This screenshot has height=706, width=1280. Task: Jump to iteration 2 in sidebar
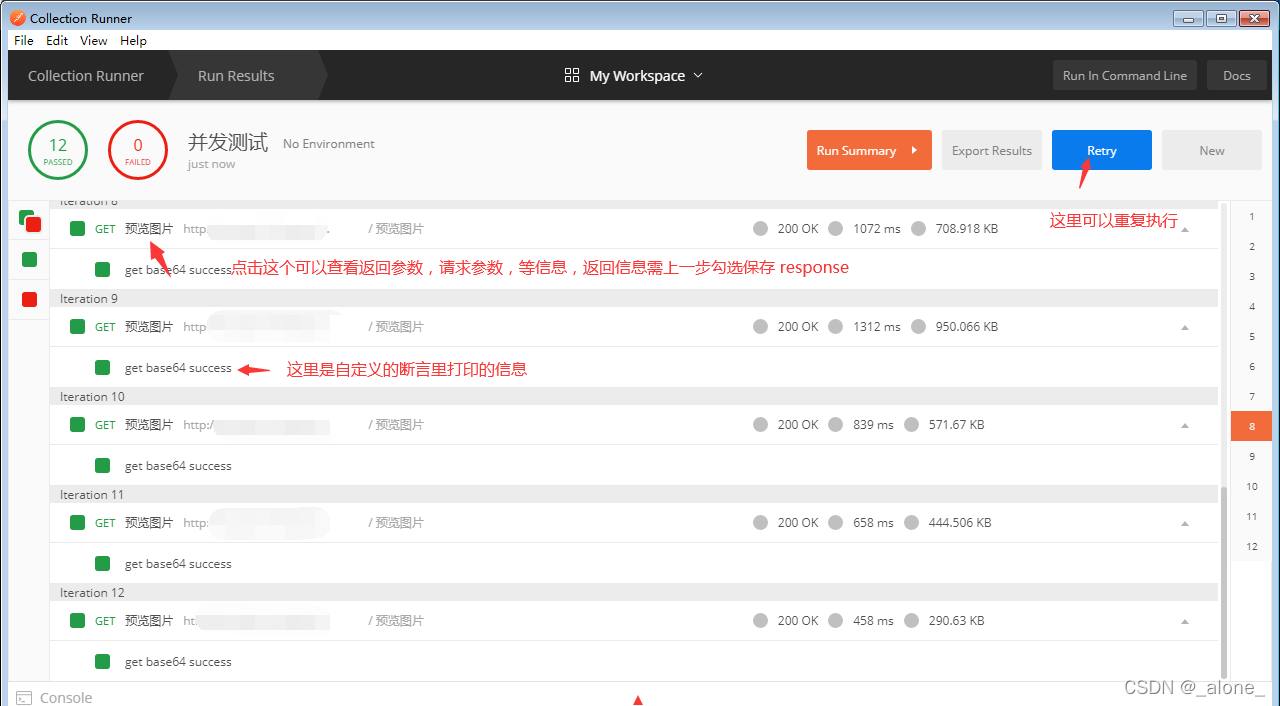coord(1251,247)
